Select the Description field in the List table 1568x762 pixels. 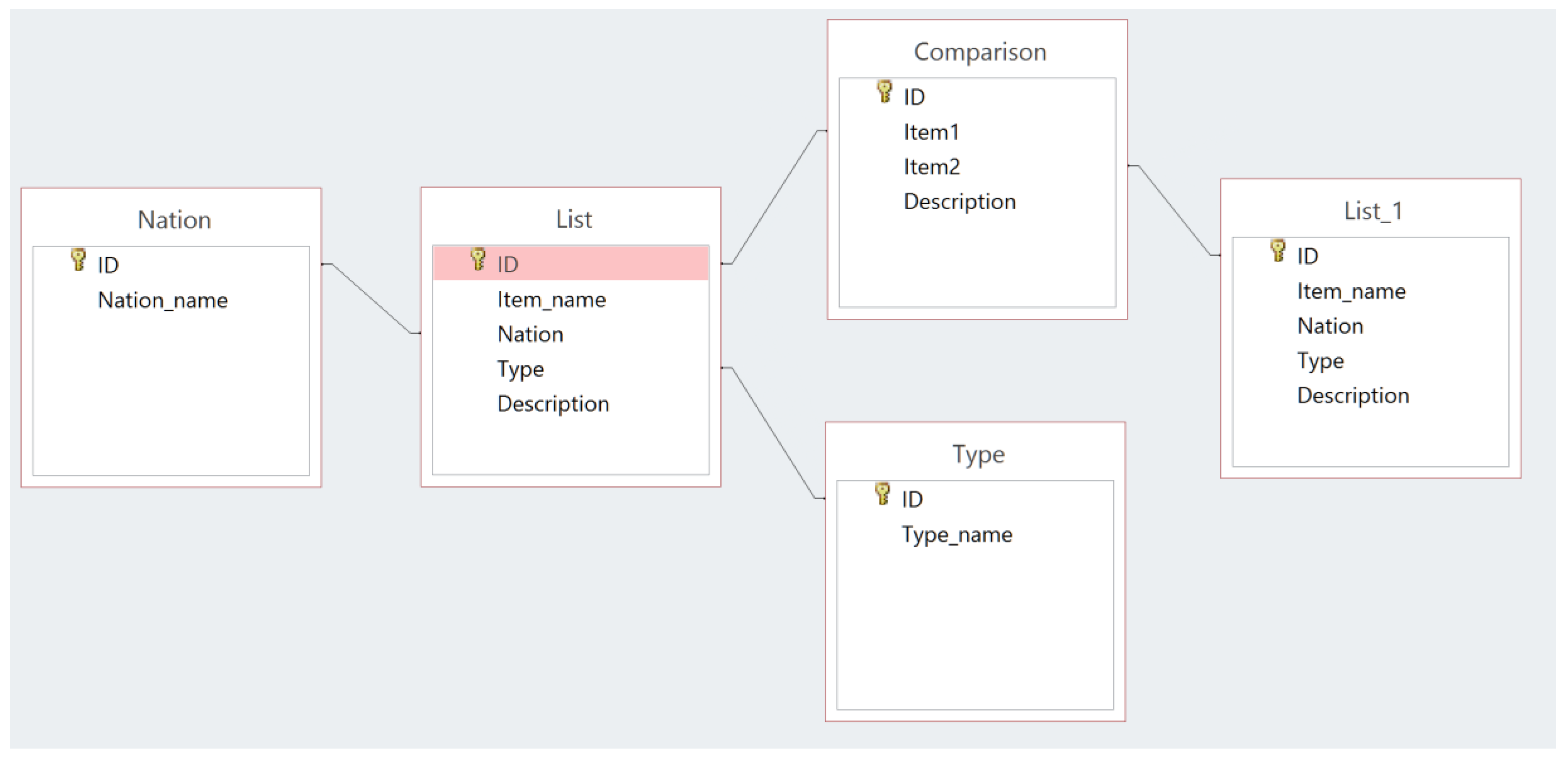pos(553,404)
